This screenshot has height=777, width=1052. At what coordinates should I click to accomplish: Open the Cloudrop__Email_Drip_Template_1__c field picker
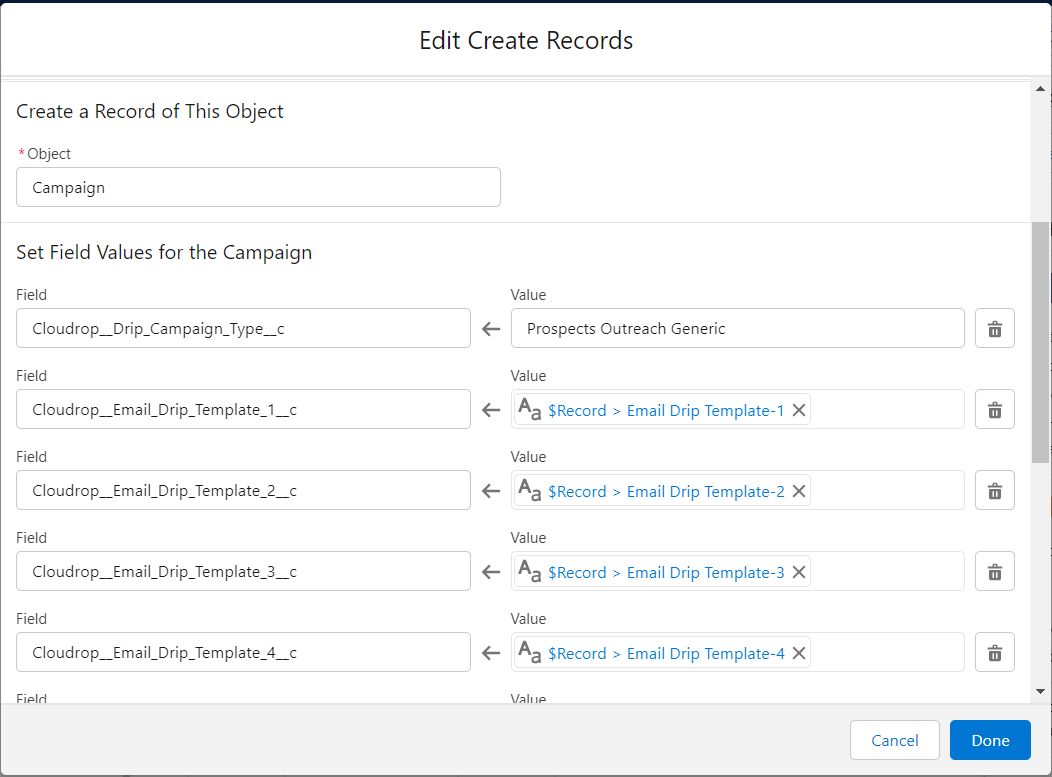(x=243, y=409)
